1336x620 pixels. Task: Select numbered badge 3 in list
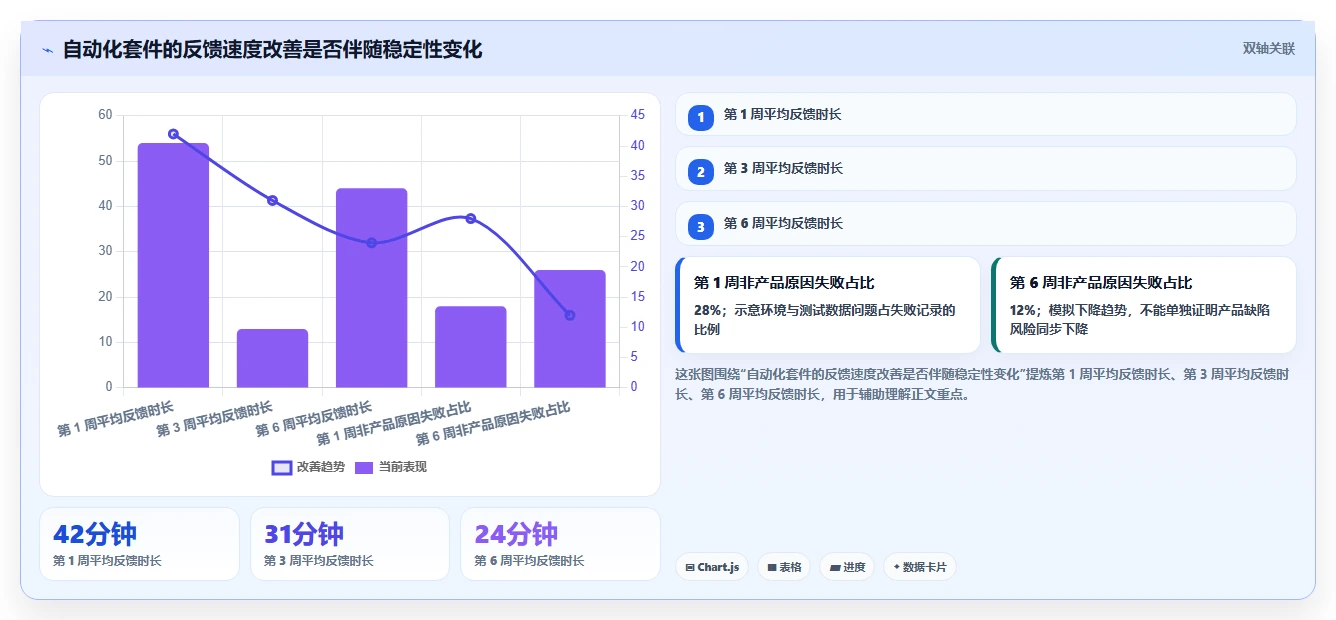click(x=701, y=226)
